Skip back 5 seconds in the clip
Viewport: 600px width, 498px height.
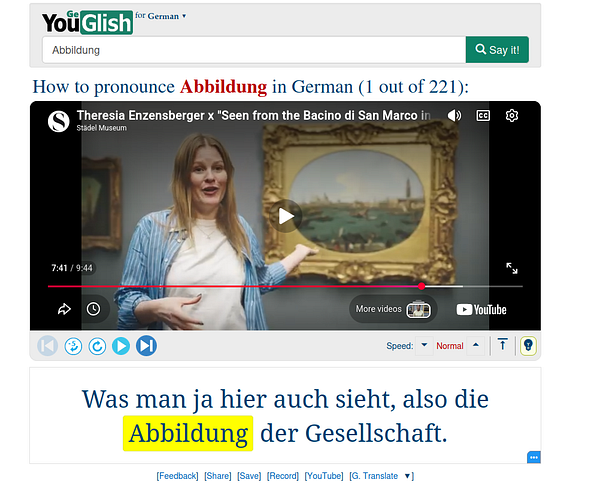coord(73,346)
